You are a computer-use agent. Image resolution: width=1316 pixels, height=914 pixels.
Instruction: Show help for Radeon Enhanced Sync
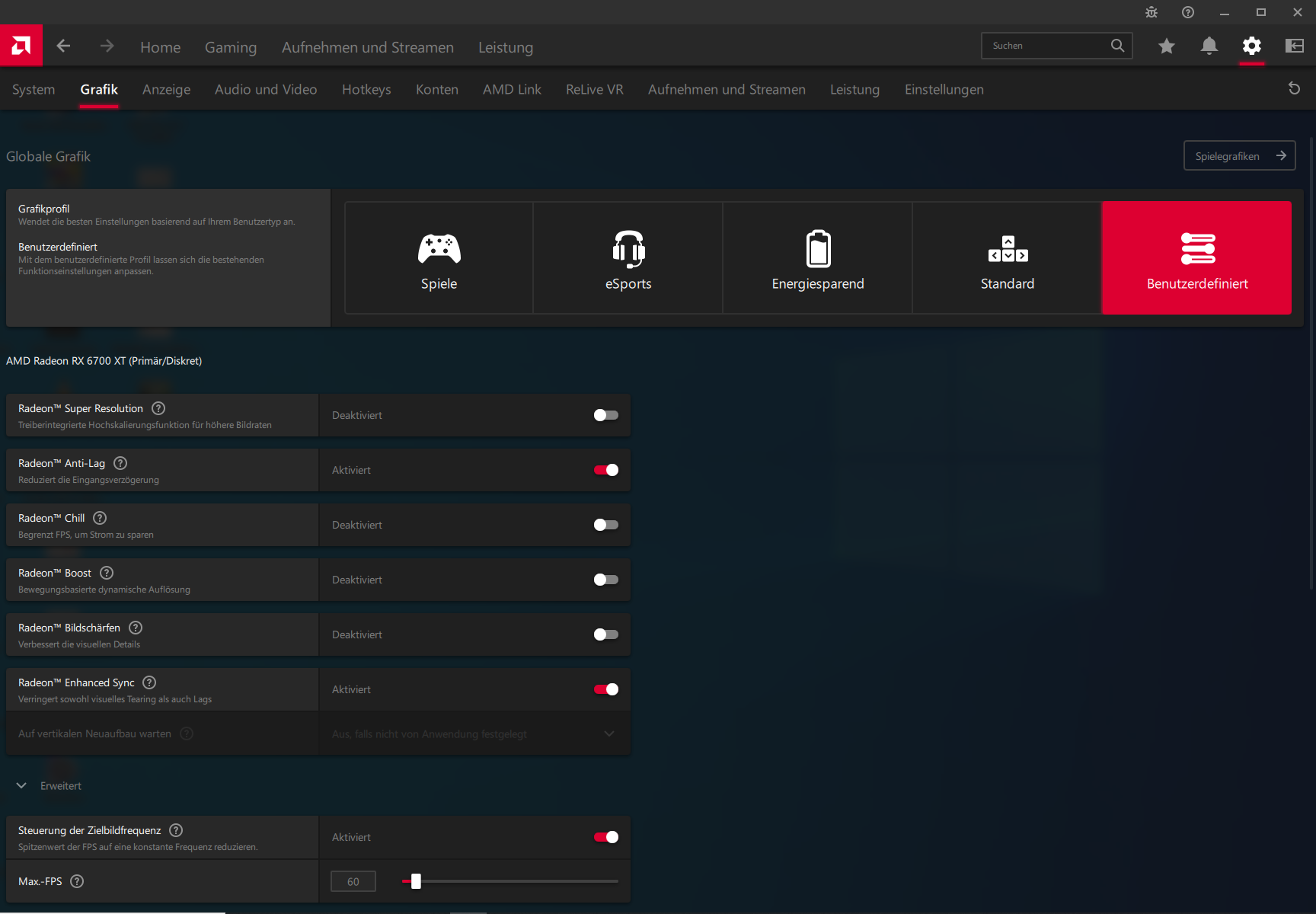pyautogui.click(x=149, y=682)
